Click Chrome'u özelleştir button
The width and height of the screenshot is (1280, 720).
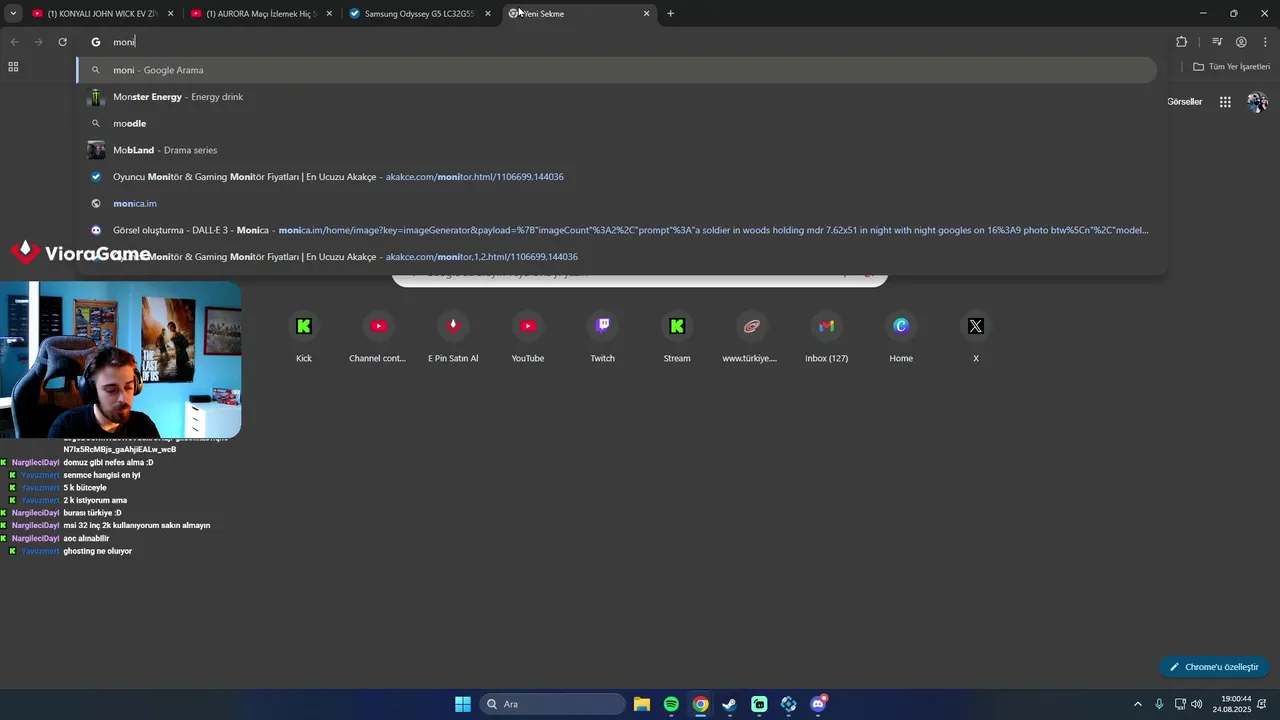click(x=1214, y=667)
